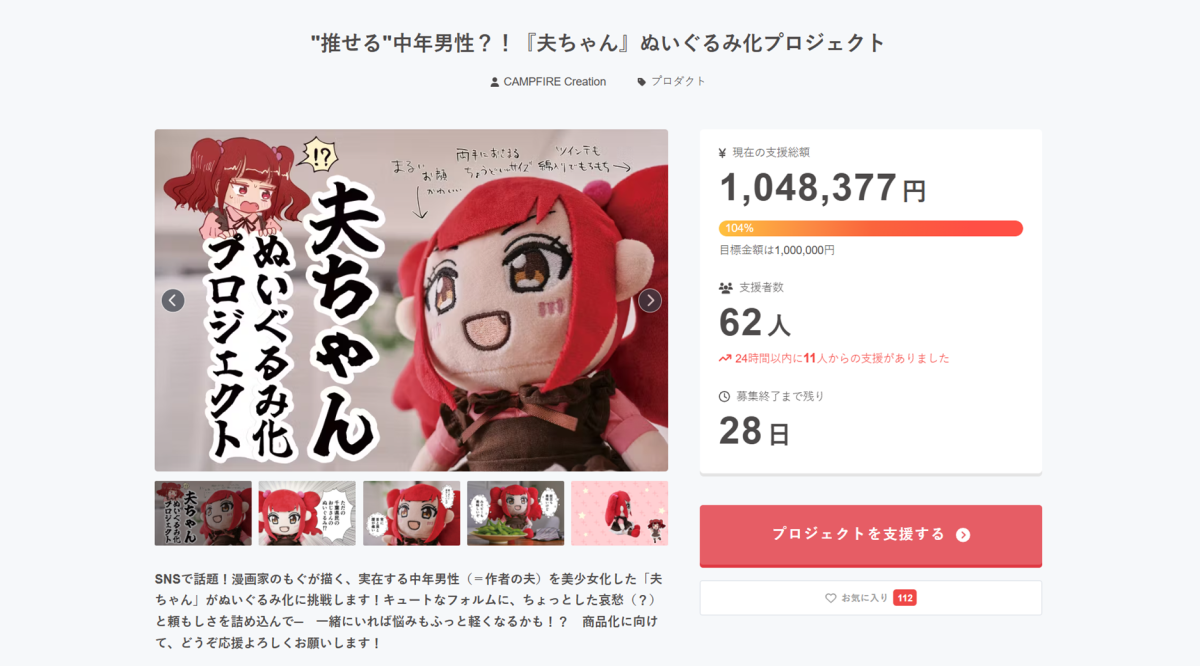Select the fourth thumbnail with edamame plate

[x=515, y=513]
